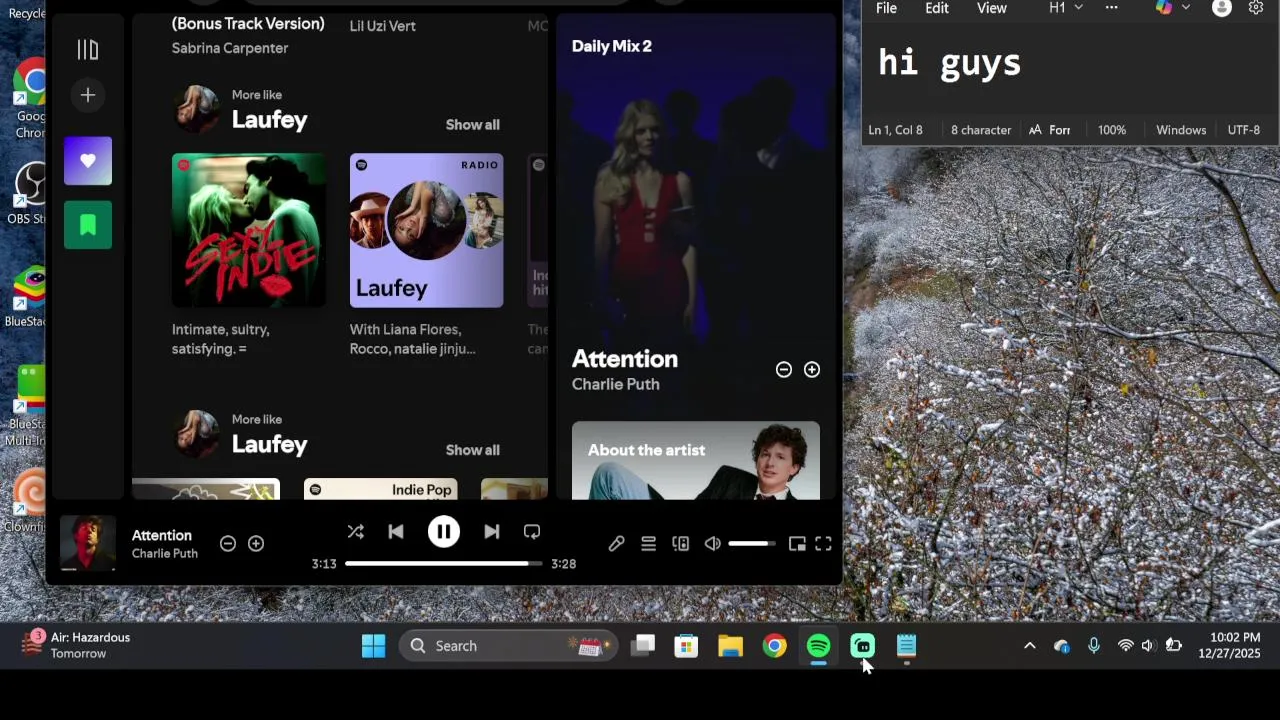Screen dimensions: 1280x720
Task: Click Lil Uzi Vert artist text
Action: tap(383, 26)
